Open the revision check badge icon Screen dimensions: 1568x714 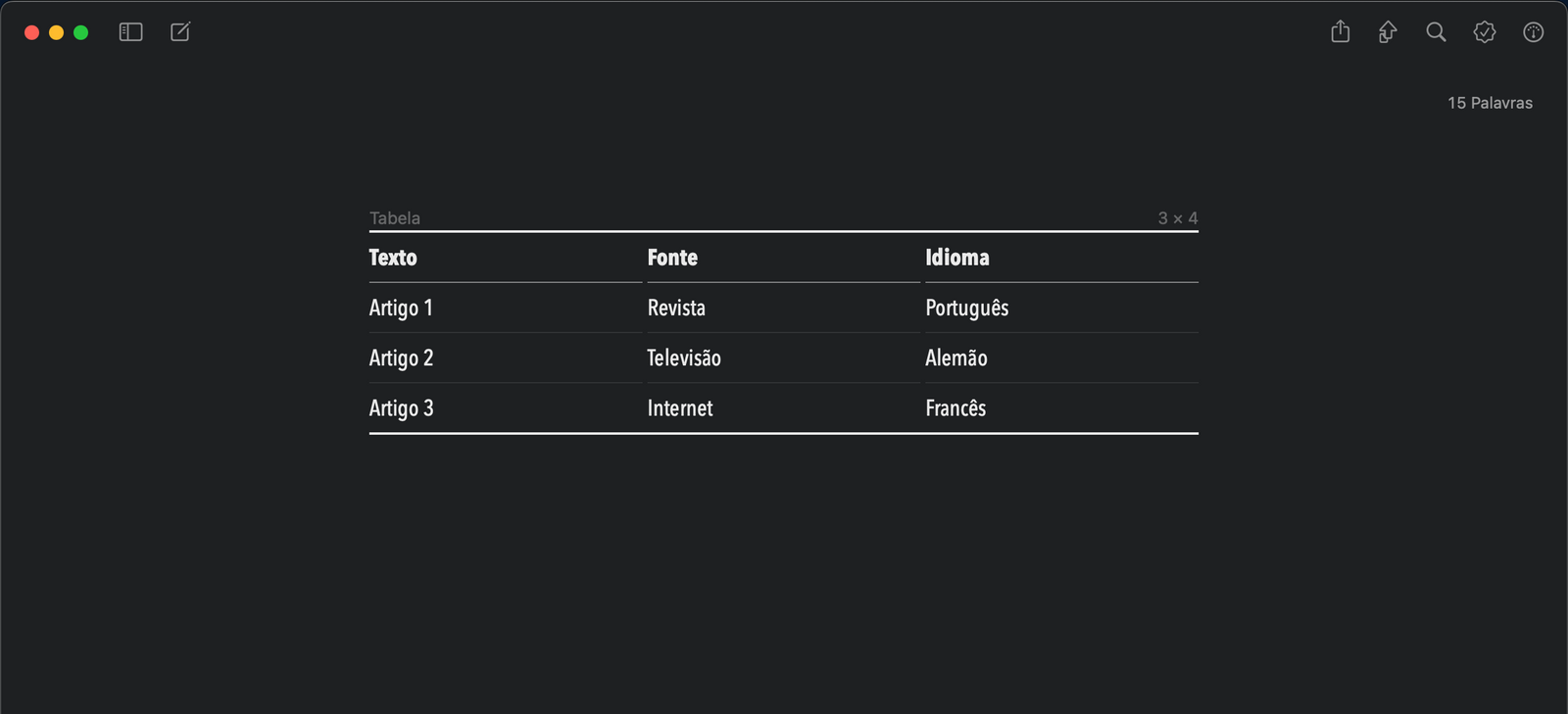point(1485,32)
